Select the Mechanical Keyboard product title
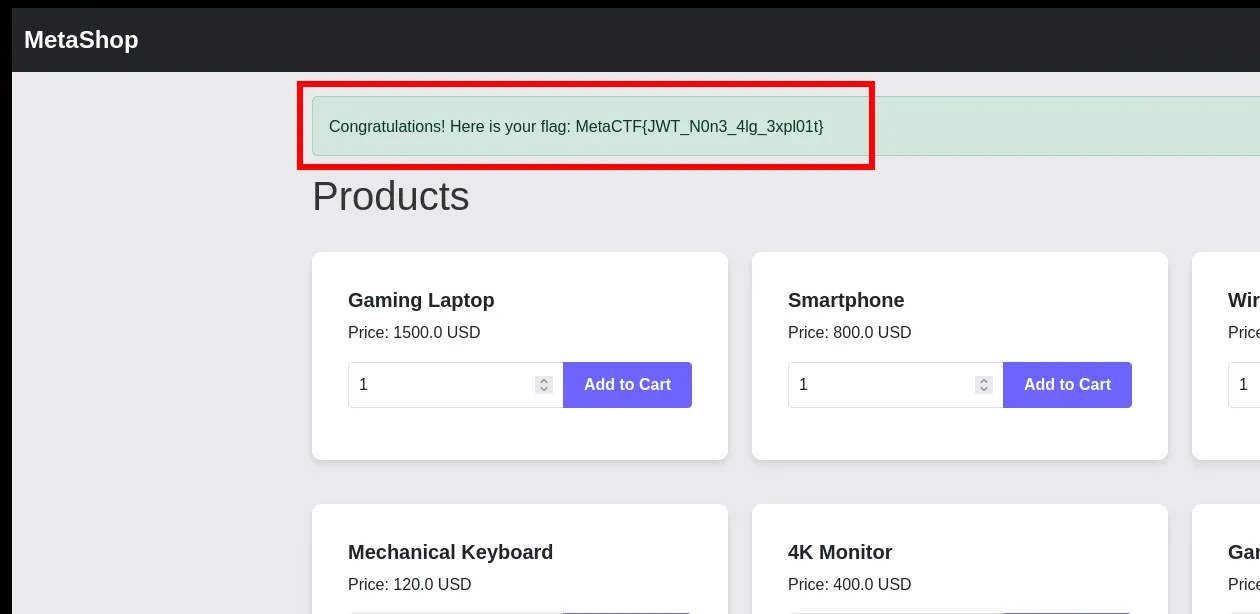The width and height of the screenshot is (1260, 614). point(450,552)
